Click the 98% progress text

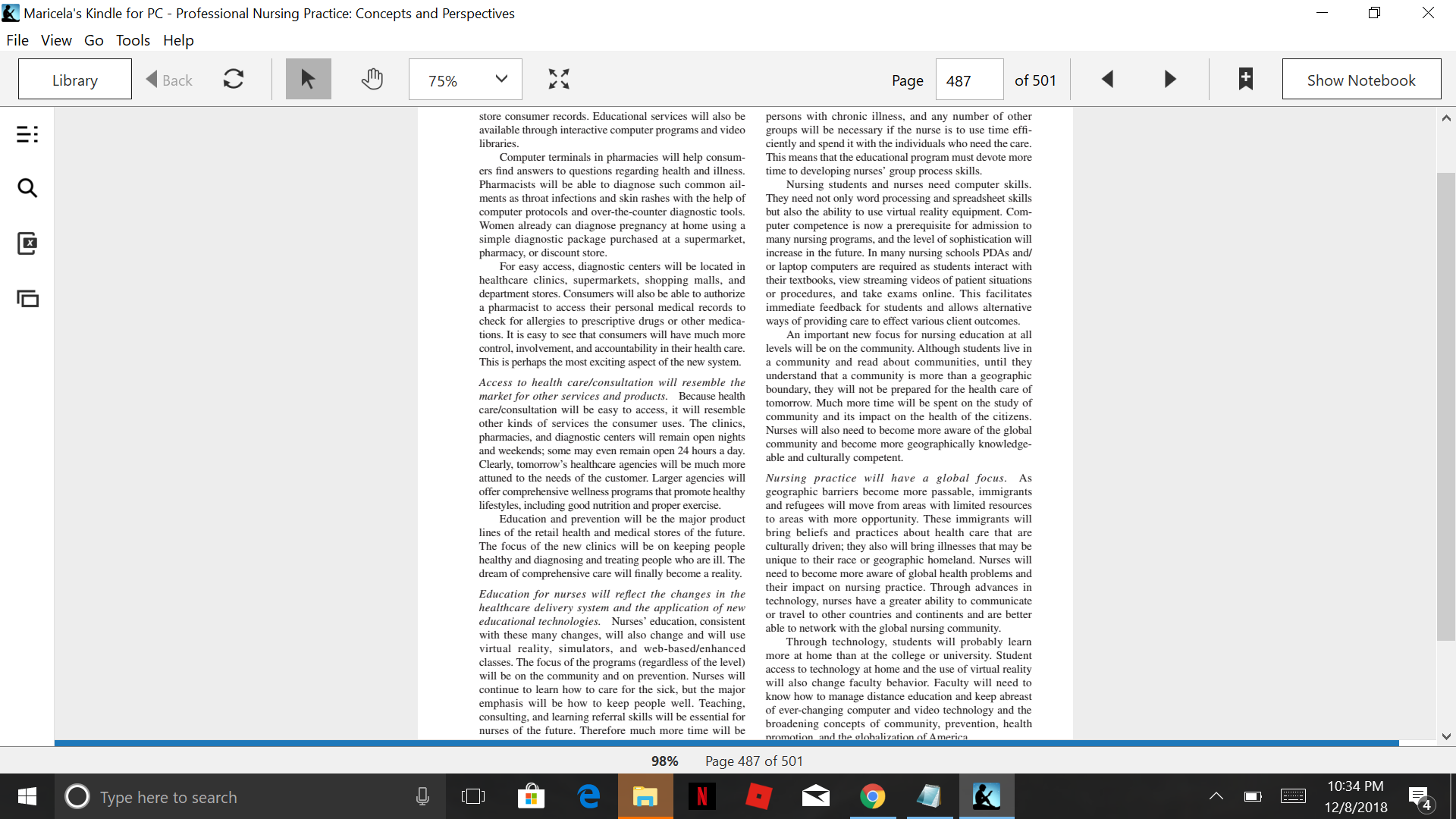pos(664,761)
